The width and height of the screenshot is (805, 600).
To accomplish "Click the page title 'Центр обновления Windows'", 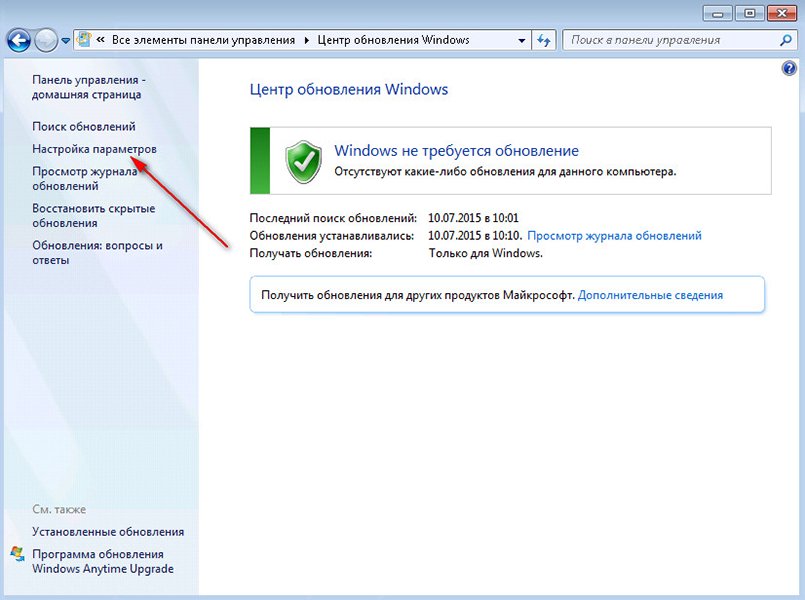I will coord(349,89).
